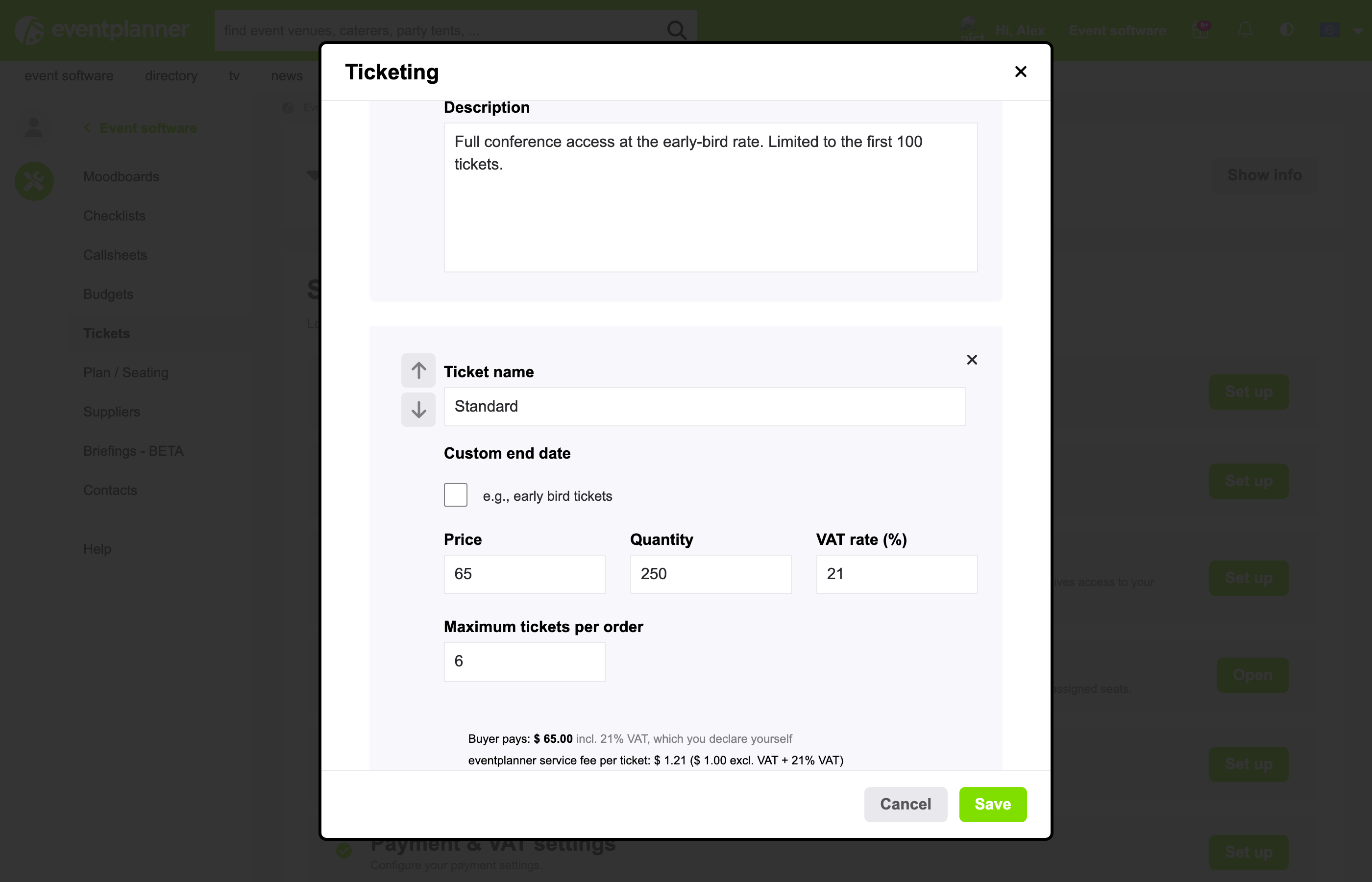Select Tickets in the sidebar
Screen dimensions: 1372x882
pyautogui.click(x=106, y=333)
